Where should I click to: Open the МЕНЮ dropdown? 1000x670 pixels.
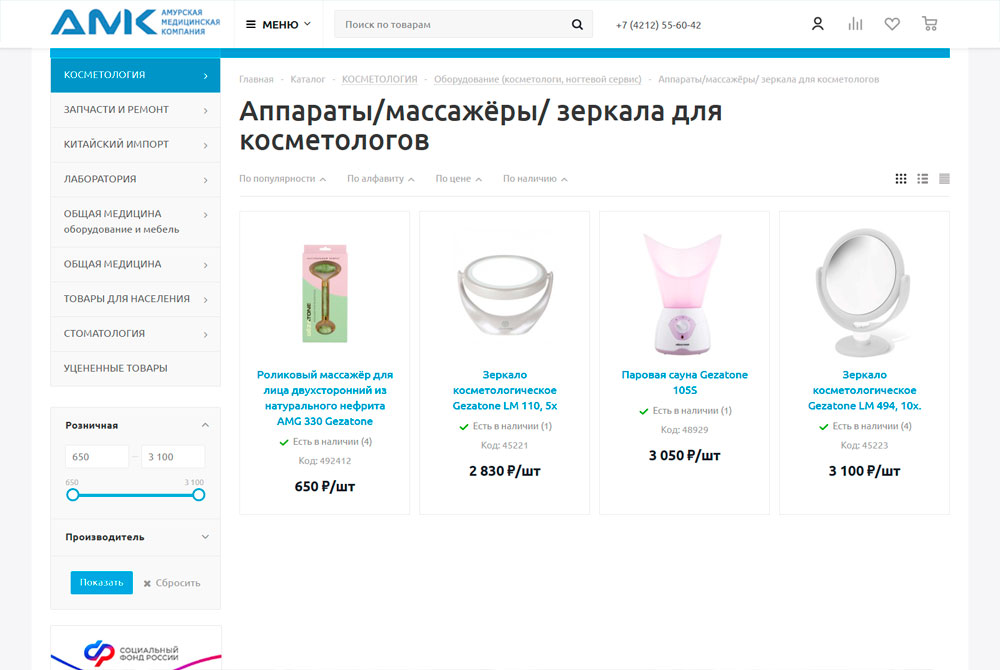[279, 24]
